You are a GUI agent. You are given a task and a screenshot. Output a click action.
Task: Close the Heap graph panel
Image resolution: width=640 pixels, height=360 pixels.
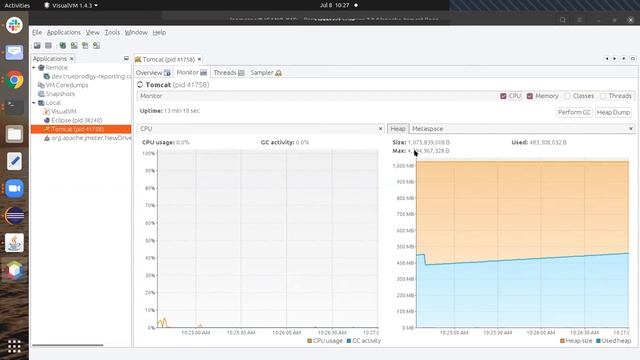tap(631, 129)
